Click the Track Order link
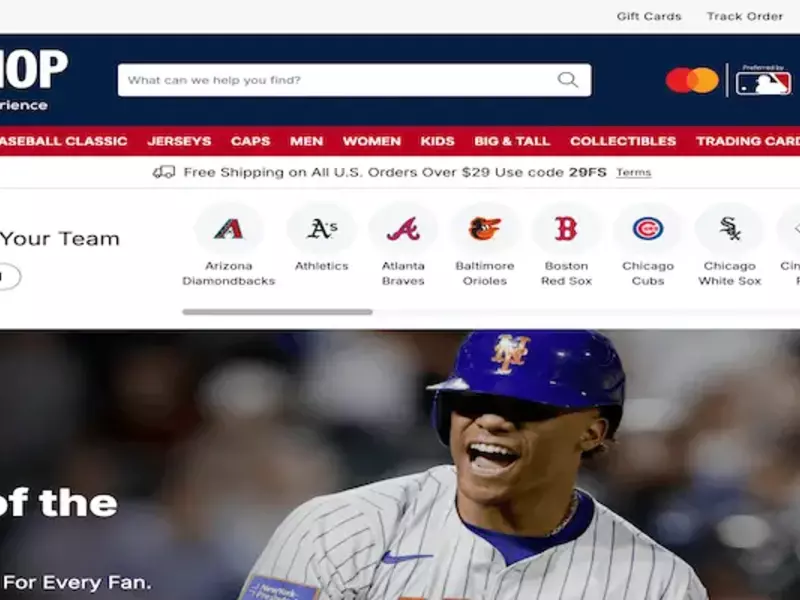Viewport: 800px width, 600px height. [x=744, y=16]
